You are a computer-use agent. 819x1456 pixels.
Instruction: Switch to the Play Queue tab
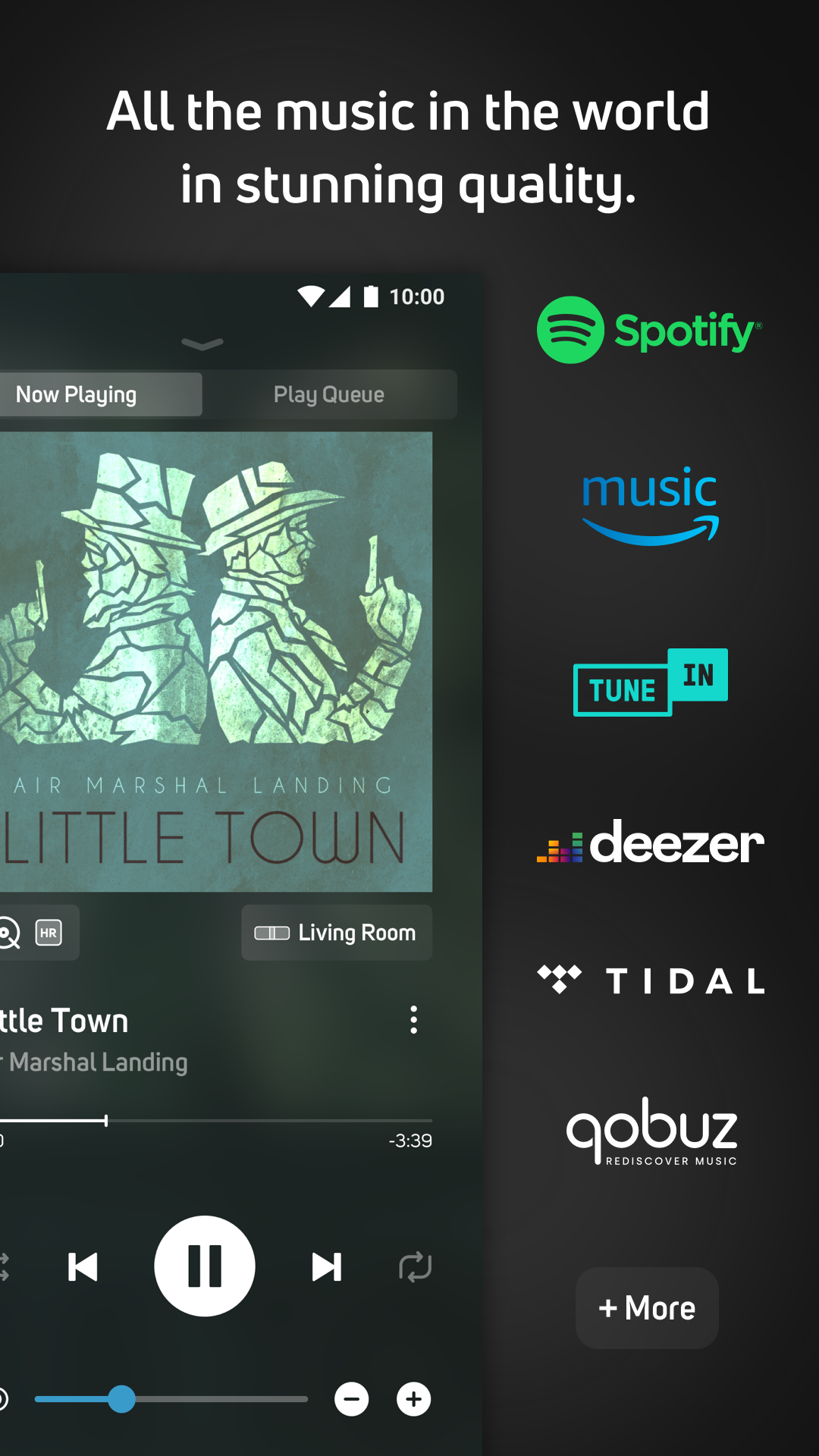[x=329, y=394]
